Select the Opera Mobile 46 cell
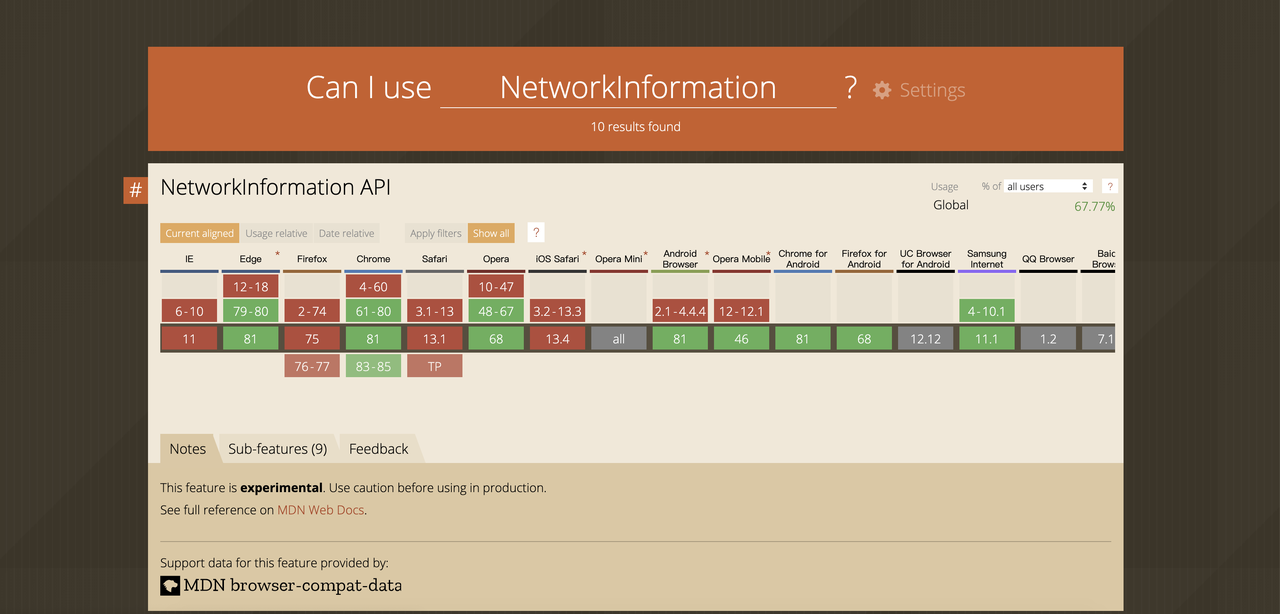The image size is (1280, 614). (741, 339)
